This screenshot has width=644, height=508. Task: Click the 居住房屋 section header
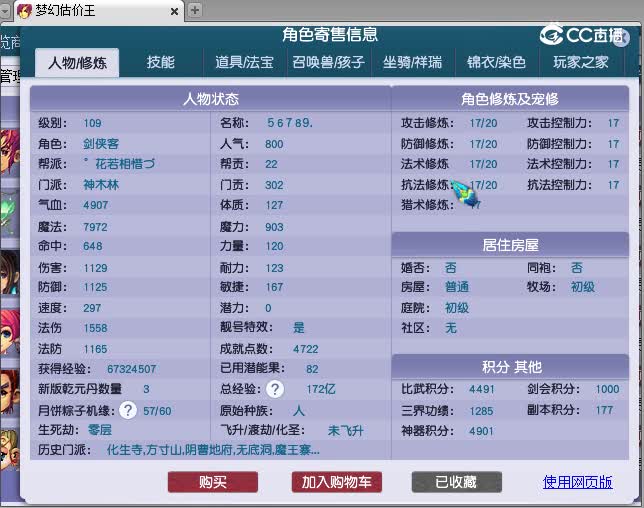(510, 245)
